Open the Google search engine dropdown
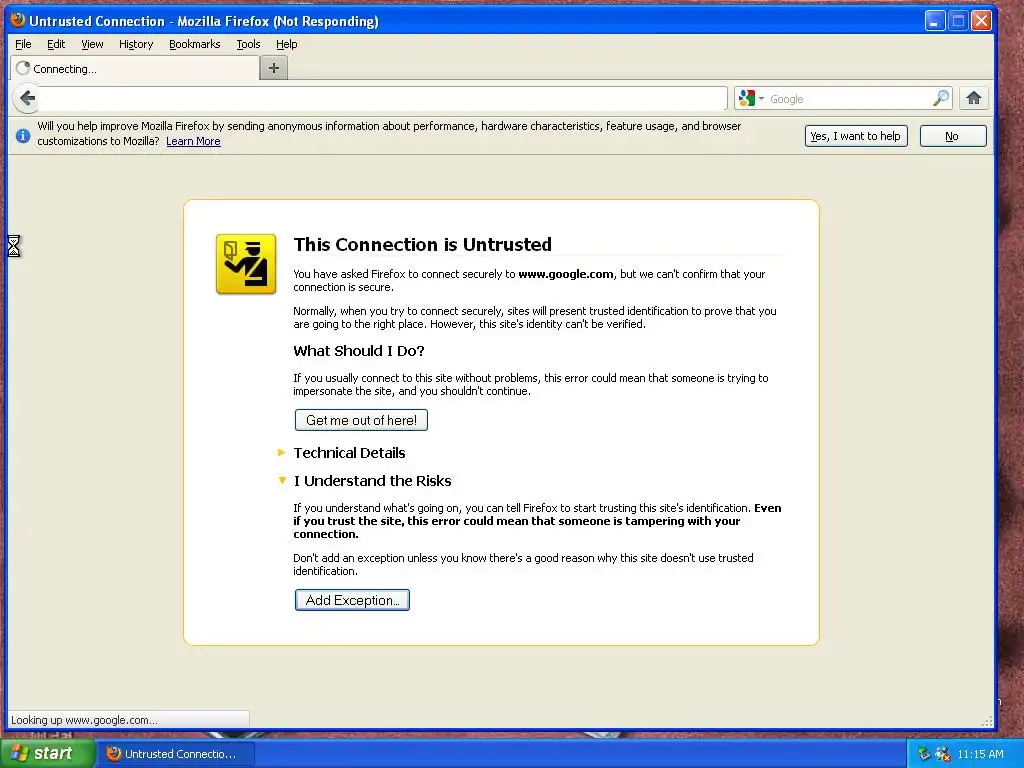This screenshot has width=1024, height=768. pyautogui.click(x=752, y=99)
